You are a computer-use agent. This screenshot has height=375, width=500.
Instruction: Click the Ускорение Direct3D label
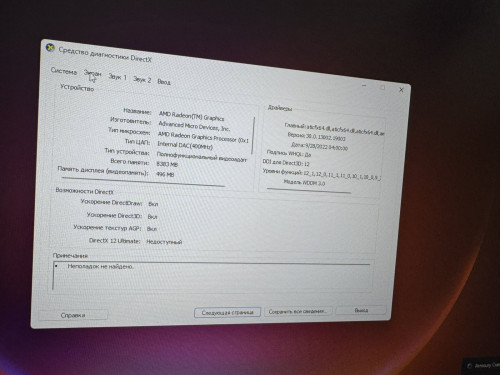[114, 215]
